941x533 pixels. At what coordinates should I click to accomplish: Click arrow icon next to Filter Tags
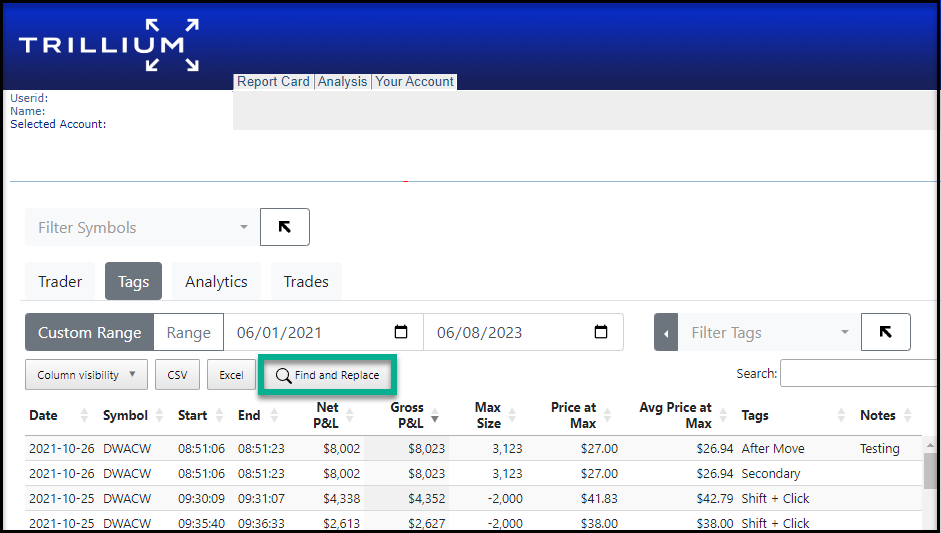(885, 332)
